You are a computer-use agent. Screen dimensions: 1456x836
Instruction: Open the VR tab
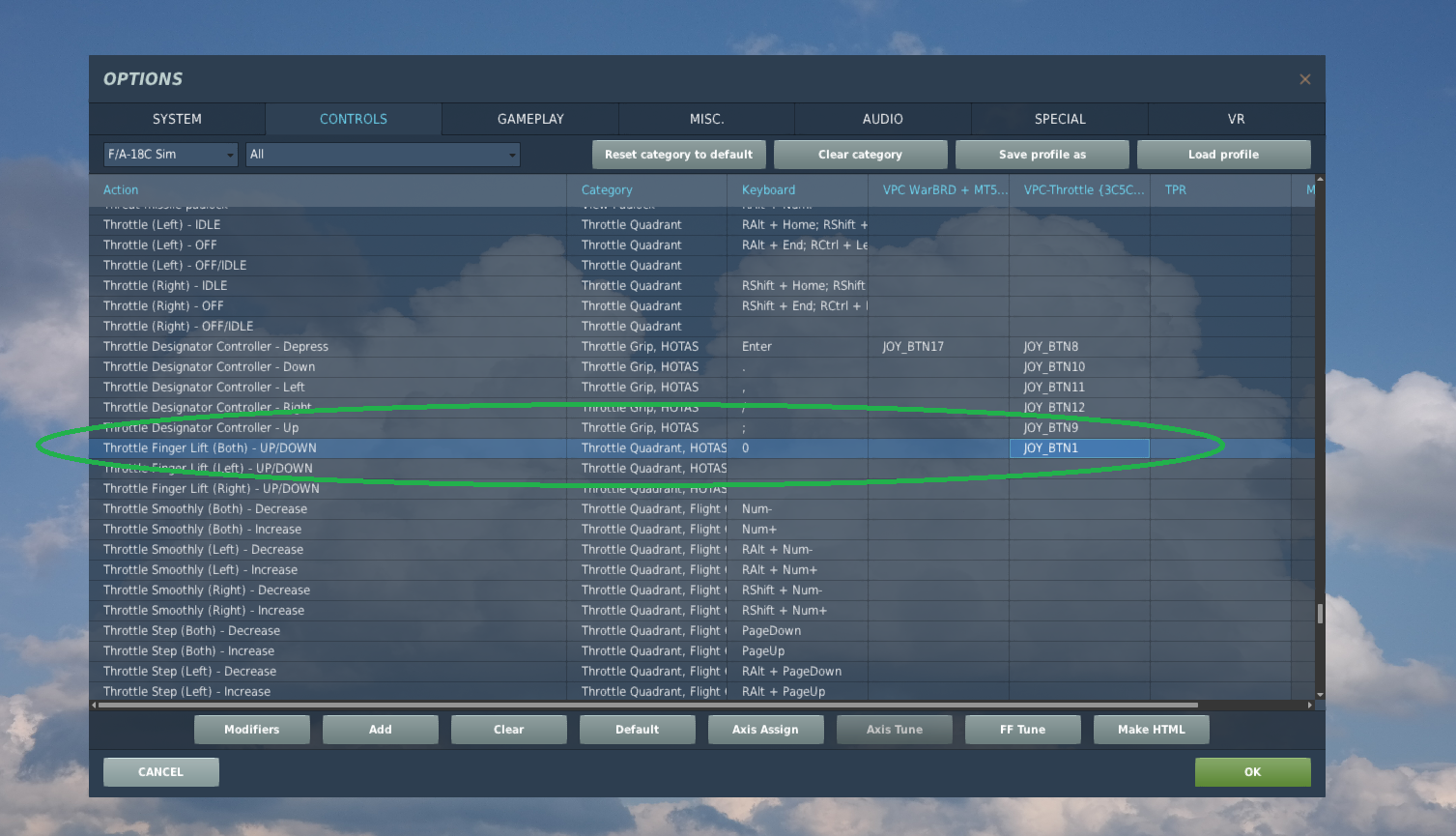[1237, 119]
